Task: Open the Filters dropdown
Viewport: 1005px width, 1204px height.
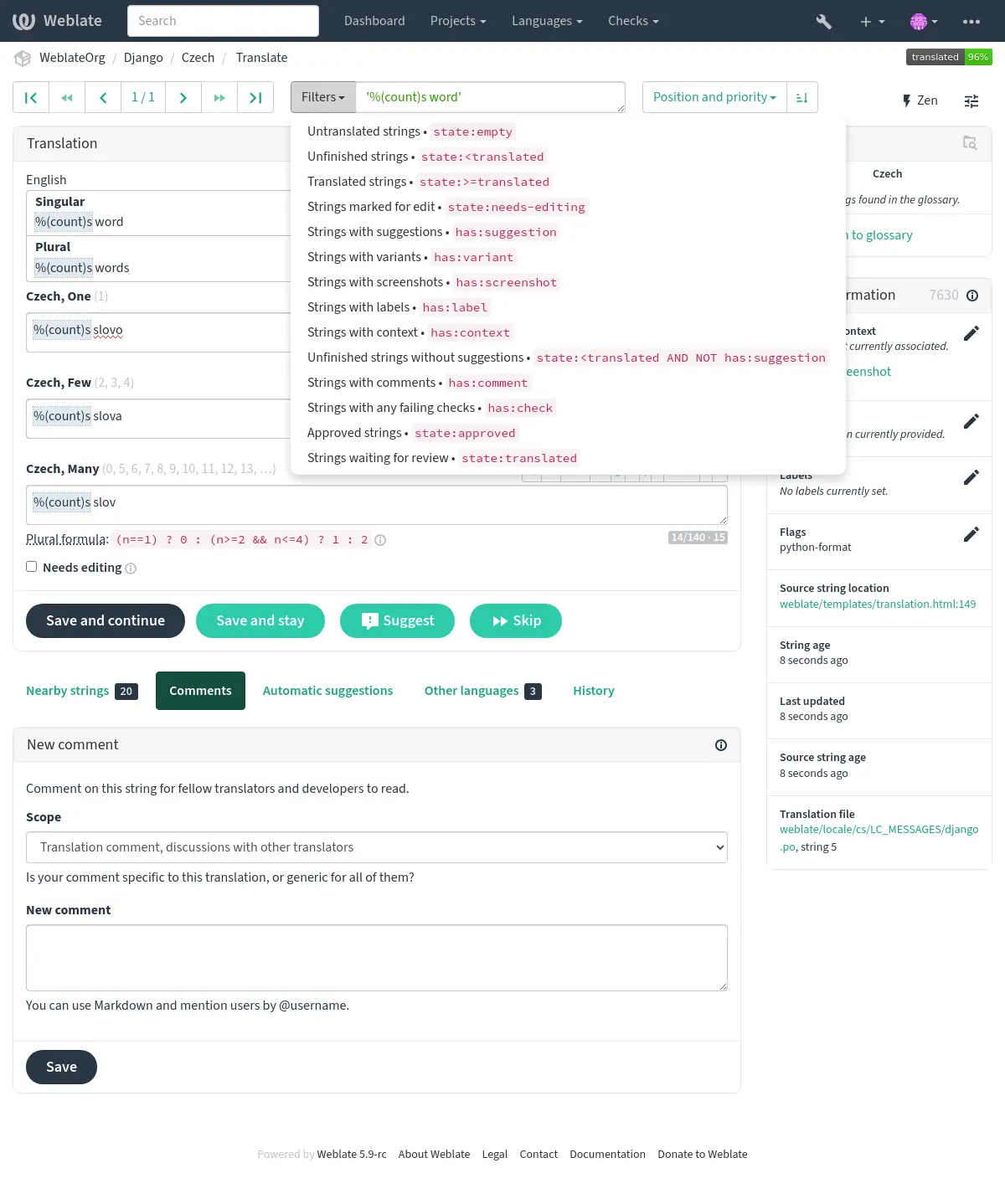Action: pos(323,97)
